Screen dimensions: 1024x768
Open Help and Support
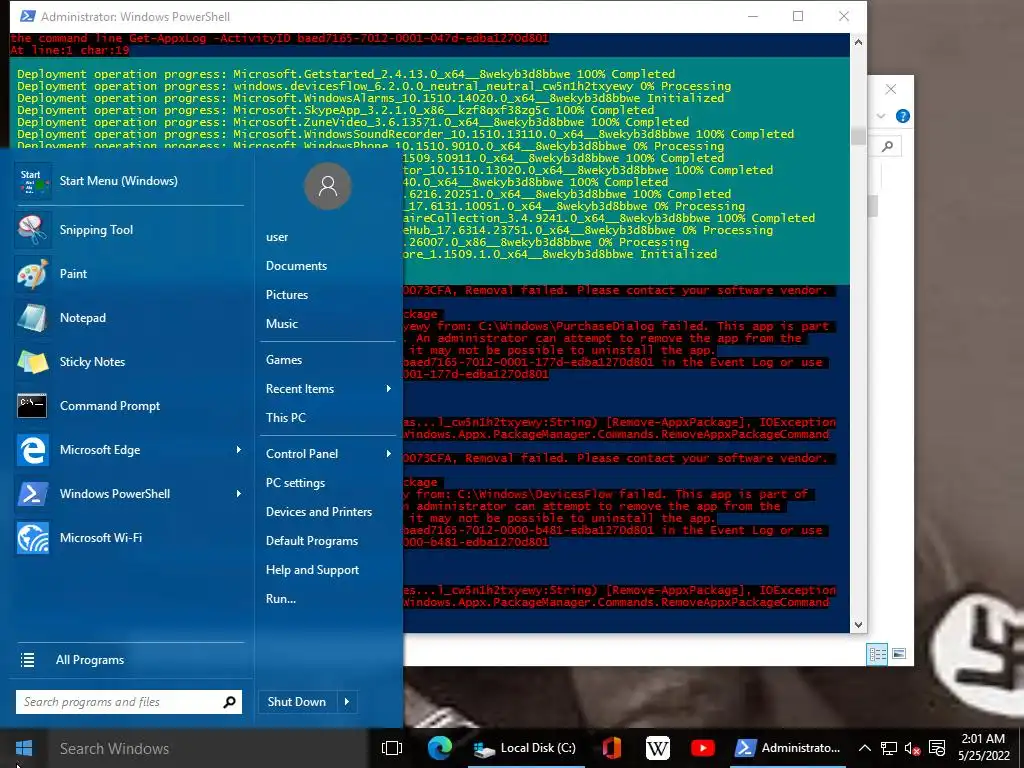pyautogui.click(x=312, y=569)
